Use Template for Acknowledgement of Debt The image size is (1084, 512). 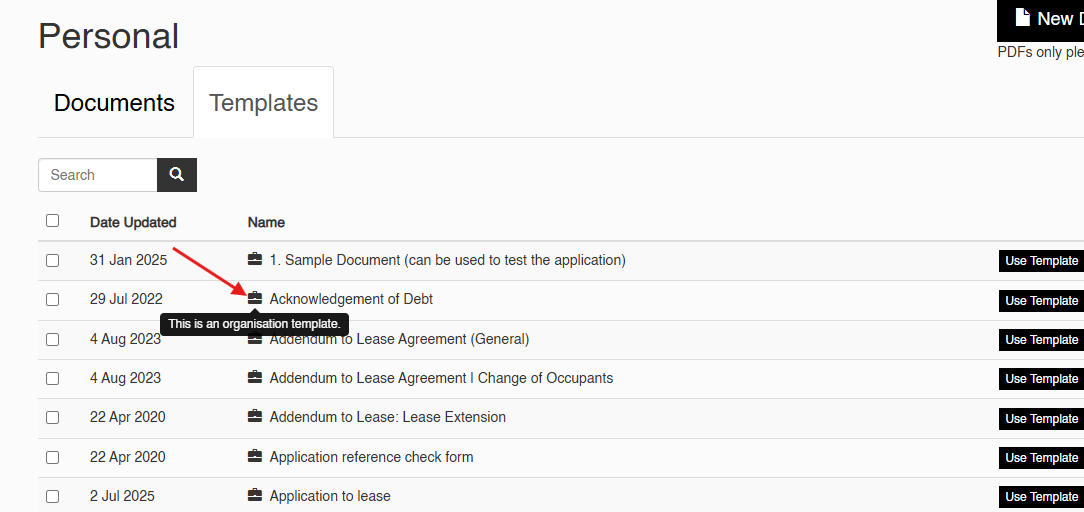click(x=1041, y=301)
